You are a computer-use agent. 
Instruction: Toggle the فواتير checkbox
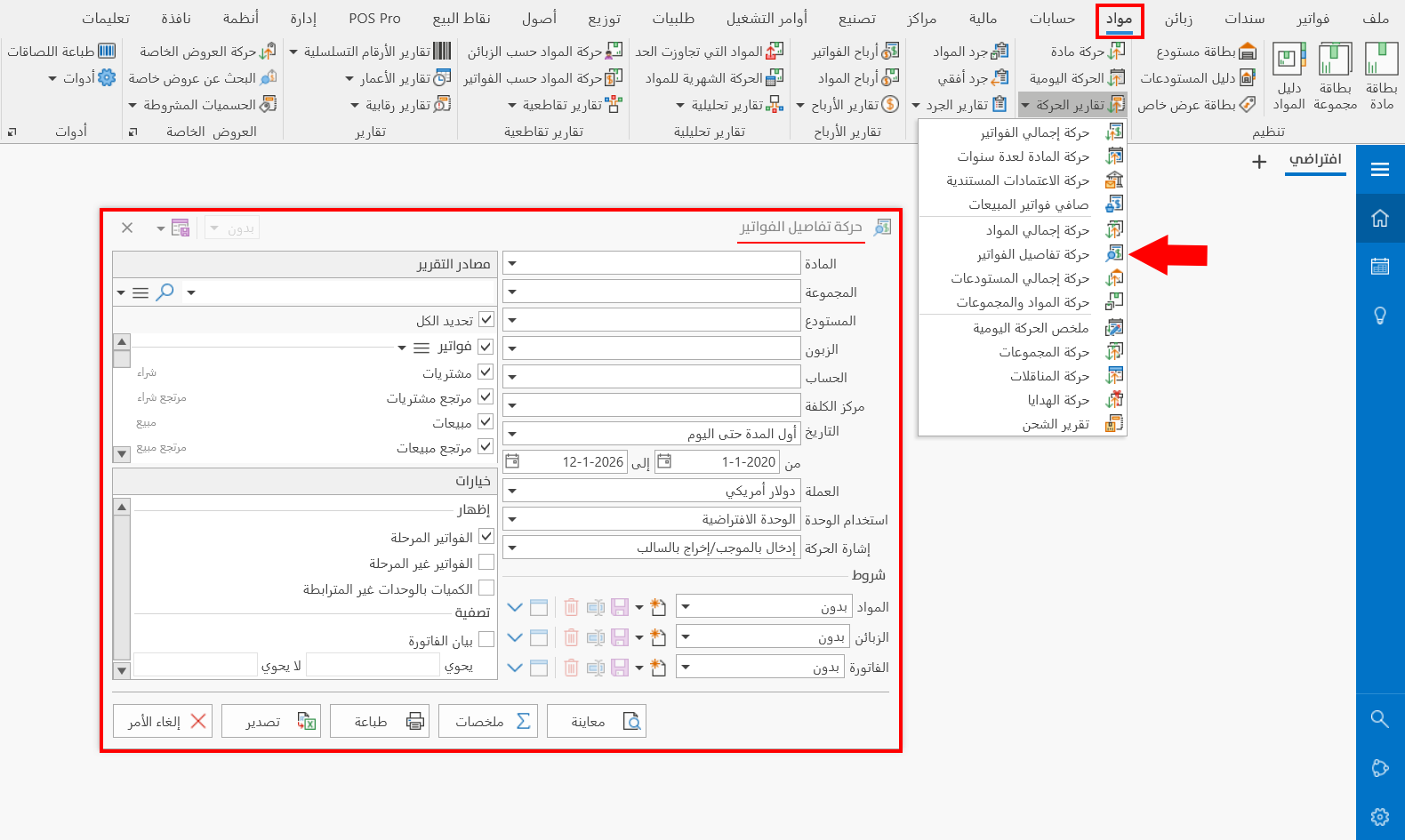click(486, 346)
